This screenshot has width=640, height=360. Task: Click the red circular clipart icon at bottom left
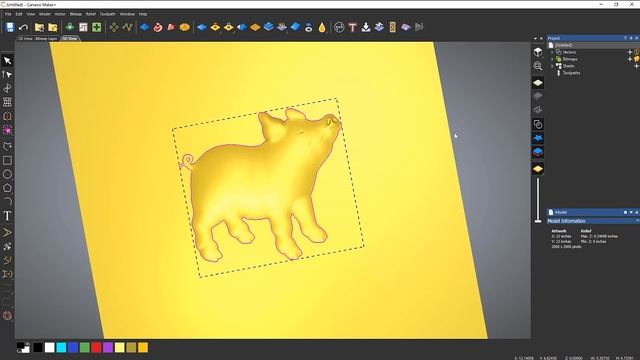tap(7, 316)
